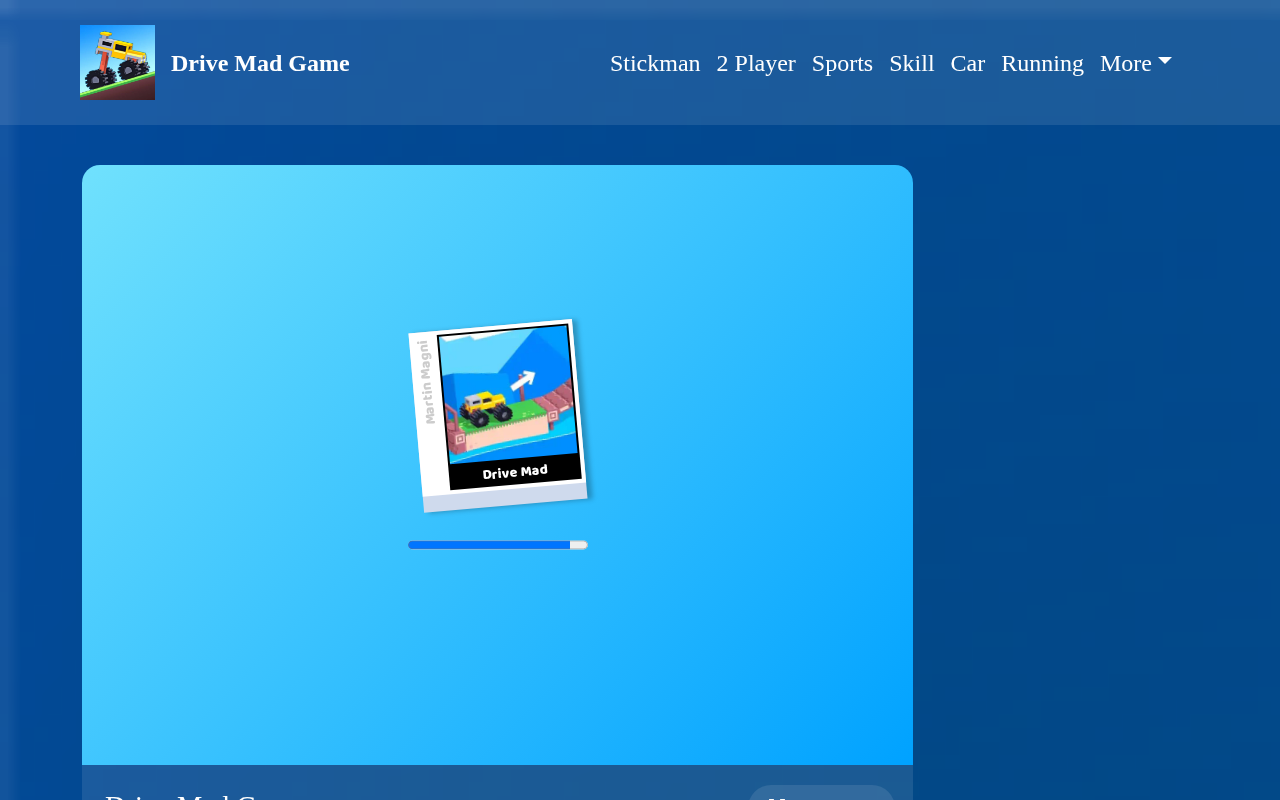Browse the Car games category

[968, 63]
